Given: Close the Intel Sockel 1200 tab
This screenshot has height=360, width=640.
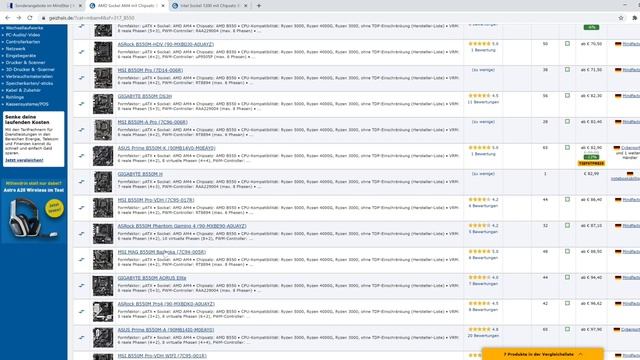Looking at the screenshot, I should tap(245, 6).
